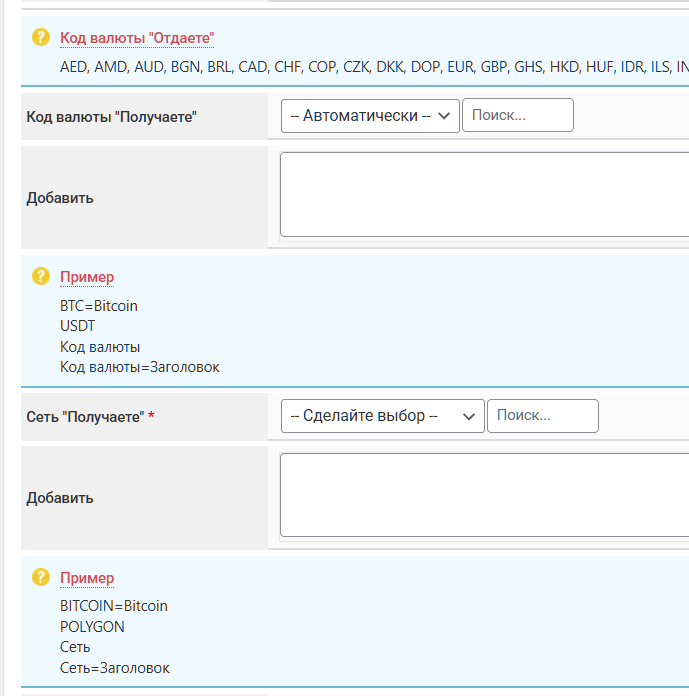Expand the "Сделайте выбор" network dropdown

382,416
